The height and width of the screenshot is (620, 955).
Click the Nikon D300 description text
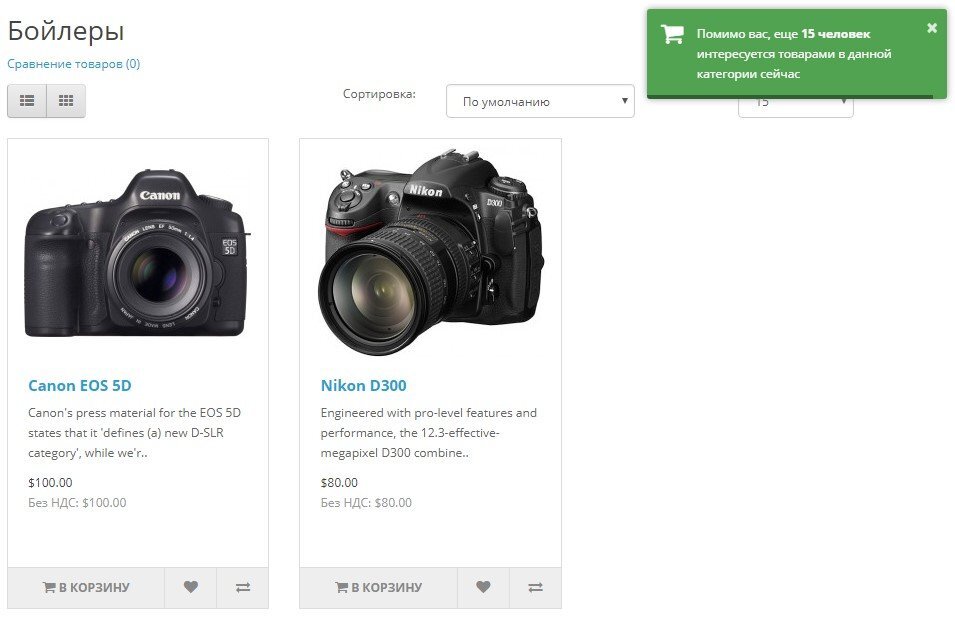pos(429,432)
